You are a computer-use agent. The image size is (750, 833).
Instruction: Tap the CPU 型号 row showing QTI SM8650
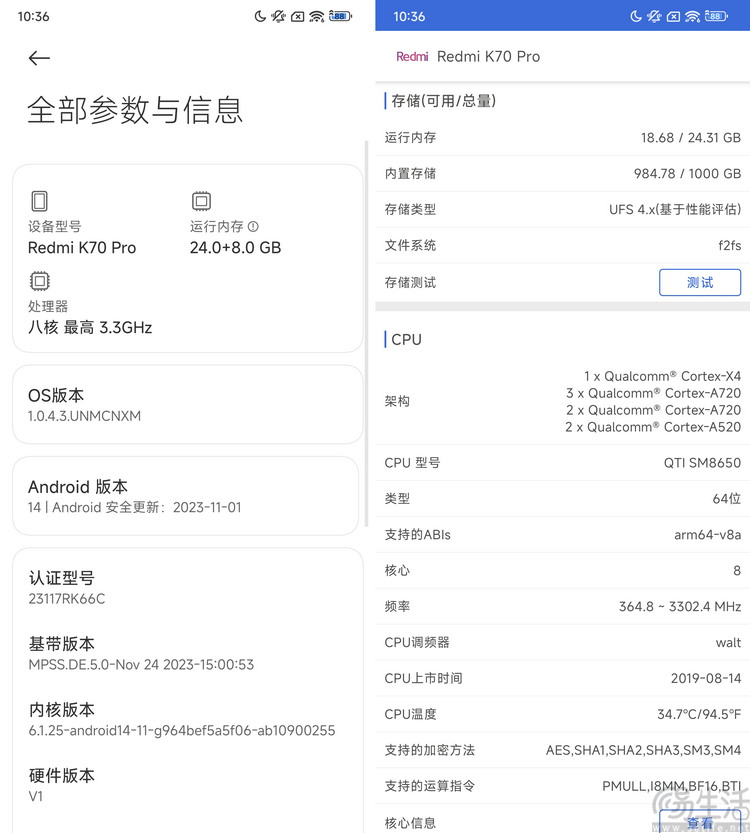tap(562, 463)
